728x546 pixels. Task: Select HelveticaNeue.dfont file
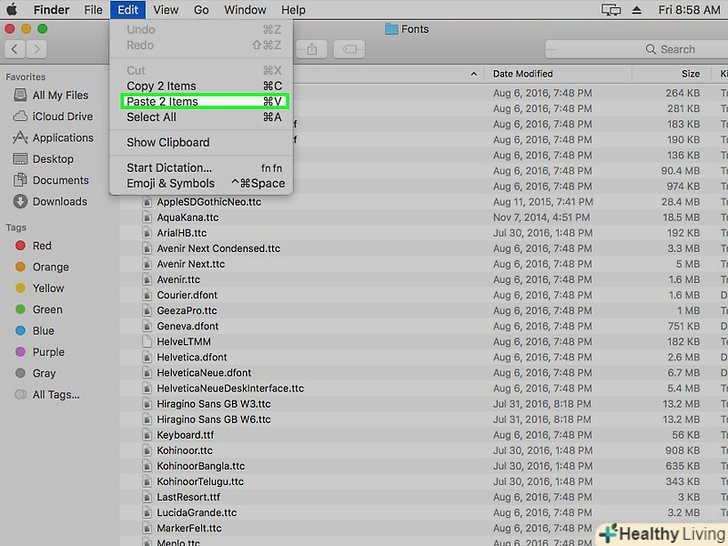[204, 373]
